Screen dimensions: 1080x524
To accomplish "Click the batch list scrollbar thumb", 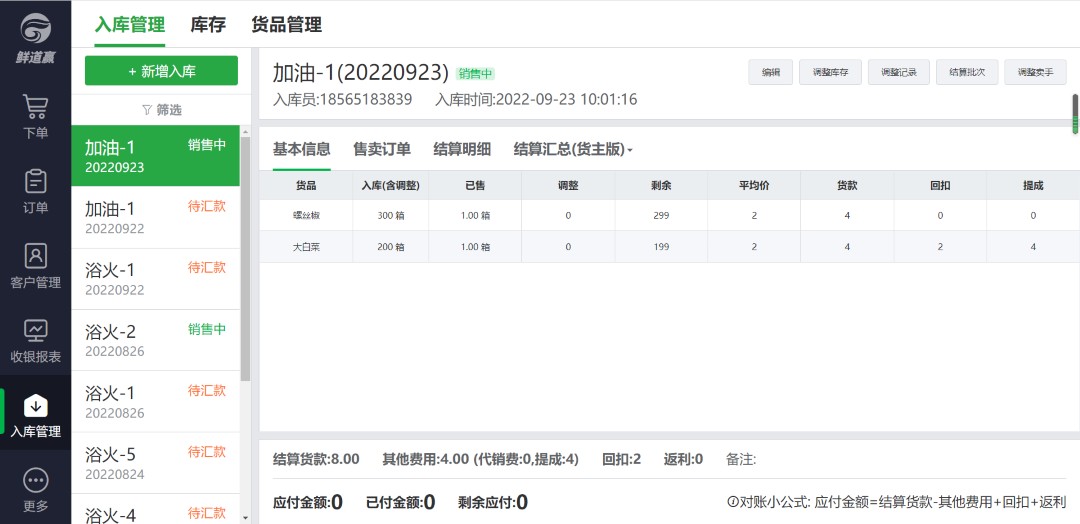I will (245, 258).
